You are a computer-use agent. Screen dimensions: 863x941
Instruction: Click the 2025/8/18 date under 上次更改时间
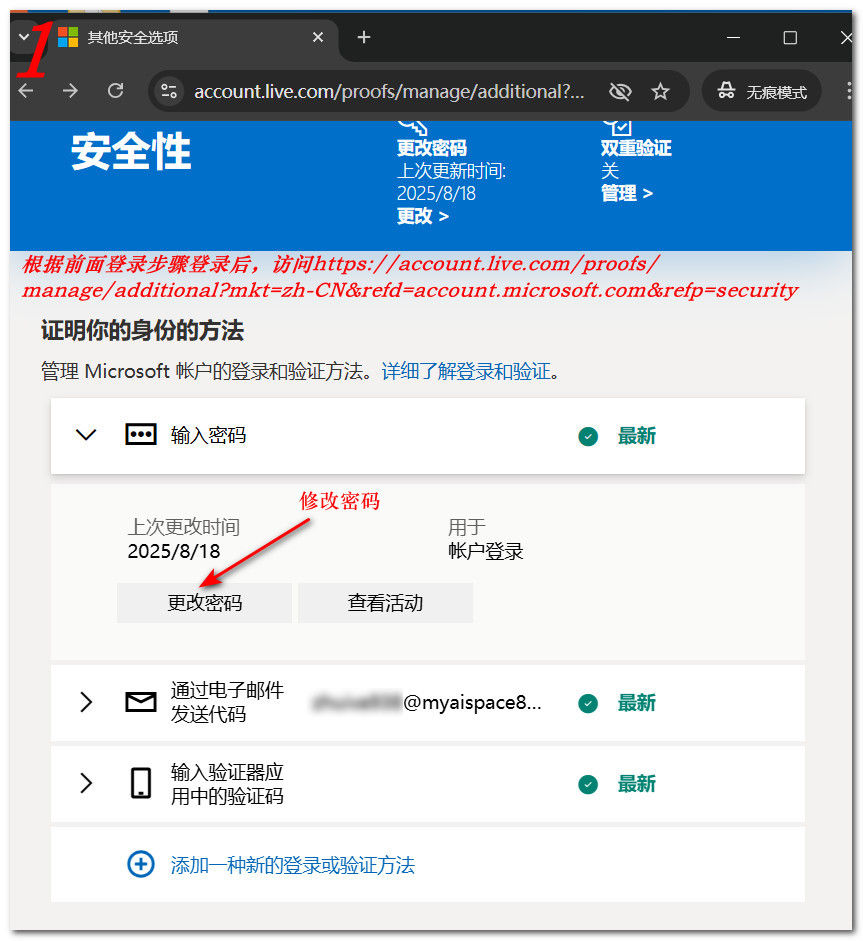click(x=174, y=551)
